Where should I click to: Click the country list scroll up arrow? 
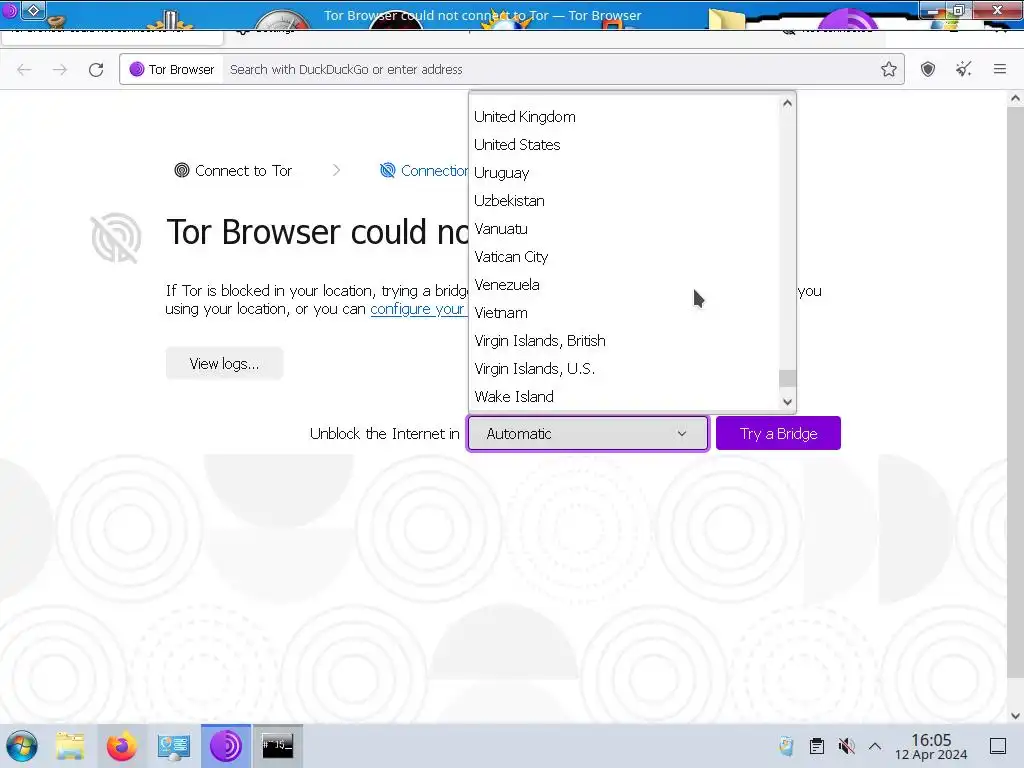coord(787,103)
